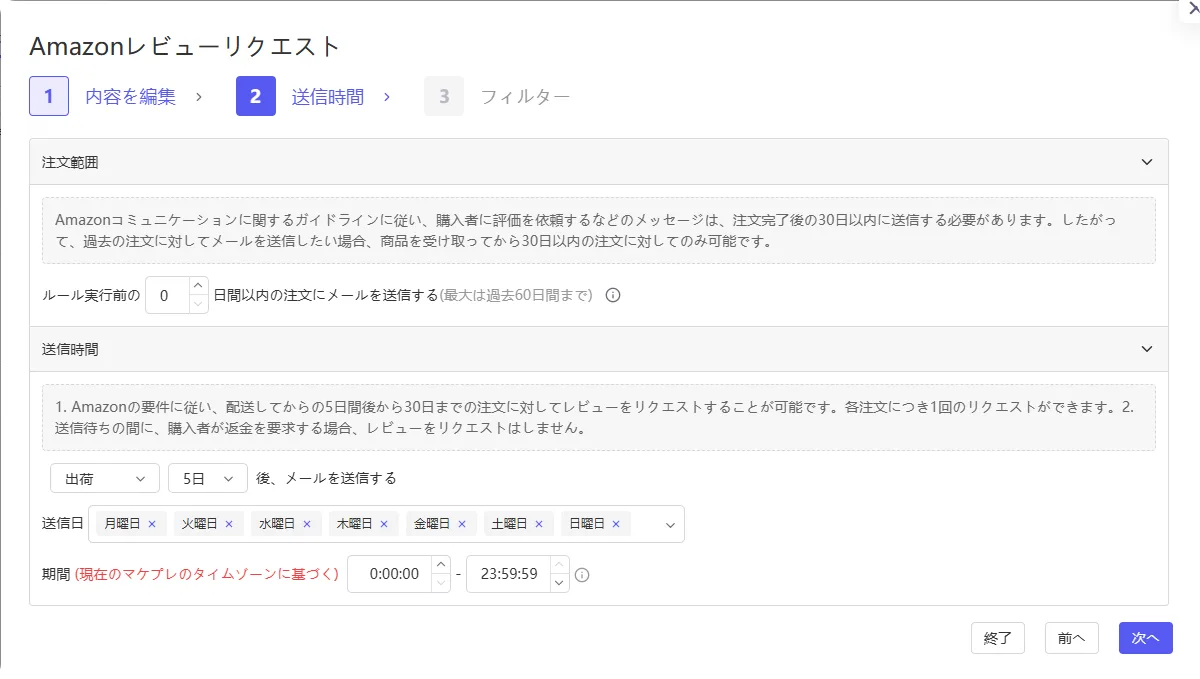Open the 5日 delay dropdown
Image resolution: width=1200 pixels, height=679 pixels.
(208, 479)
